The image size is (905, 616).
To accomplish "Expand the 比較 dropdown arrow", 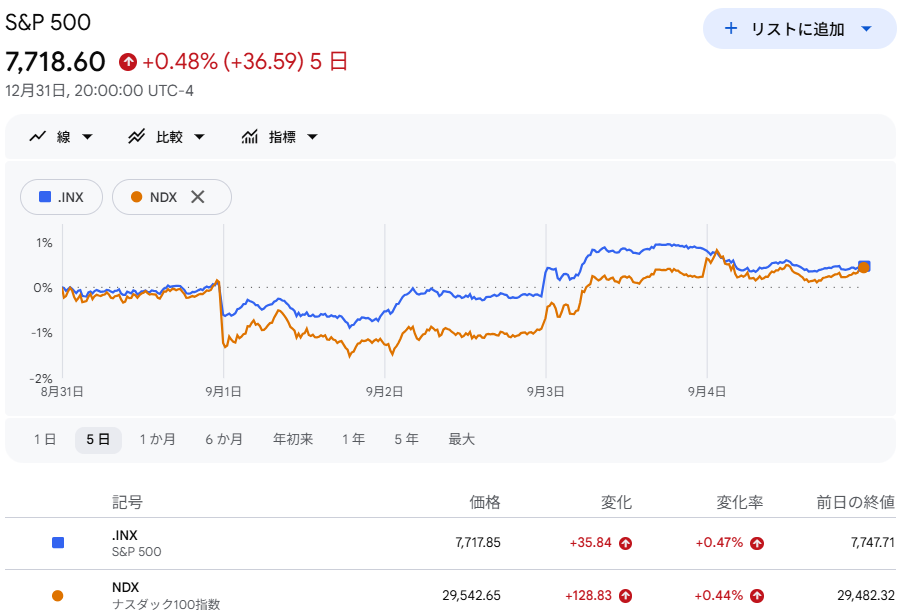I will click(x=199, y=137).
